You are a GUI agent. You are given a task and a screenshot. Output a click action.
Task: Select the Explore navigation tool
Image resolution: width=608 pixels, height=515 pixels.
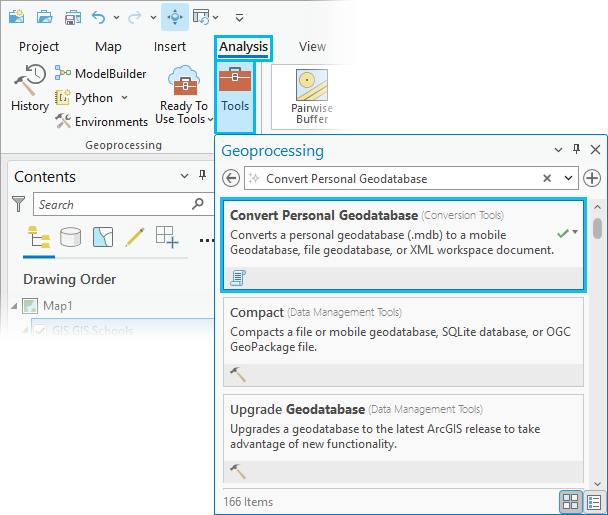(x=175, y=17)
